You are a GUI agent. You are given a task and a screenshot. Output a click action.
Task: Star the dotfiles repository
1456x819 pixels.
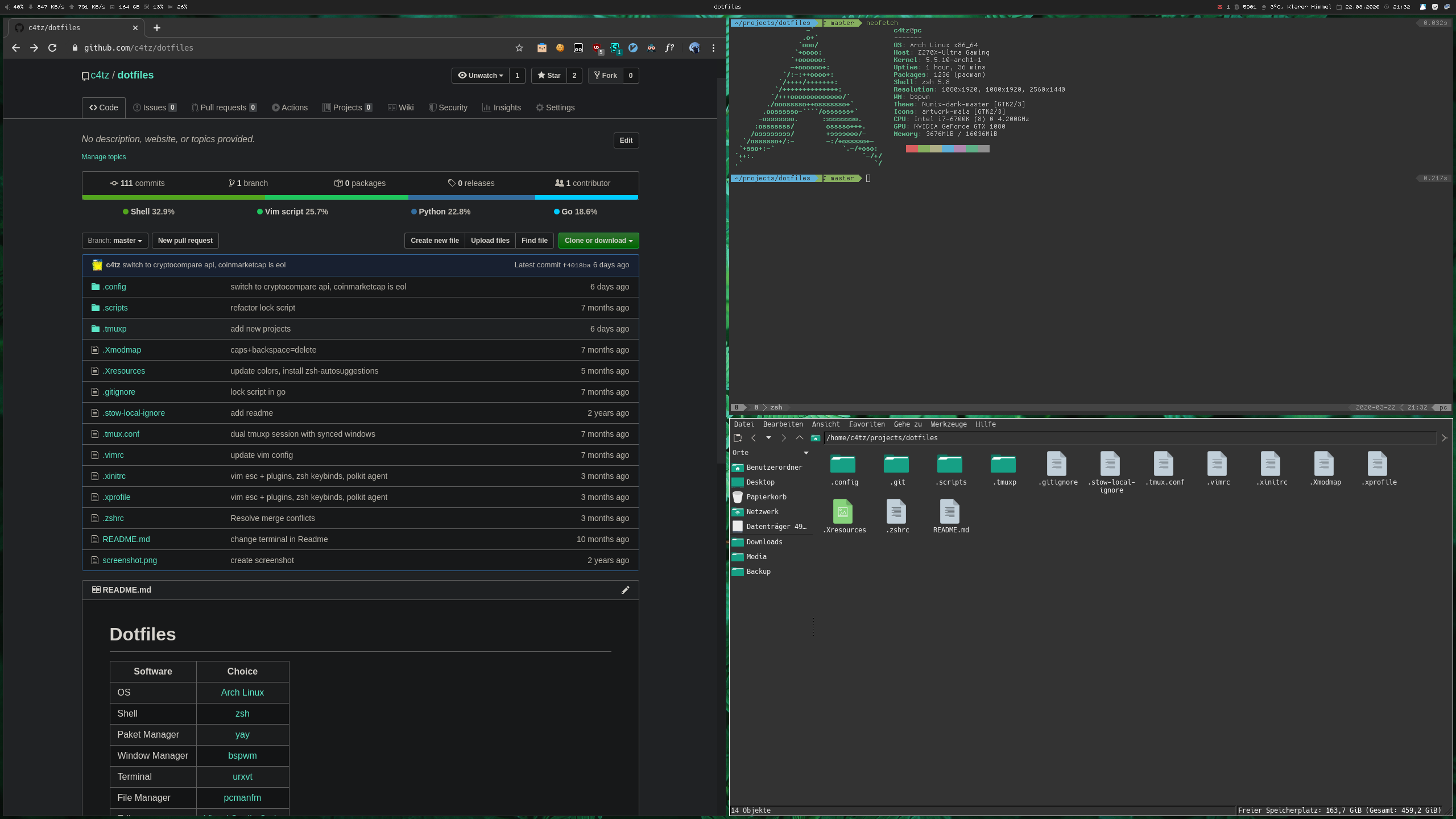pyautogui.click(x=549, y=76)
